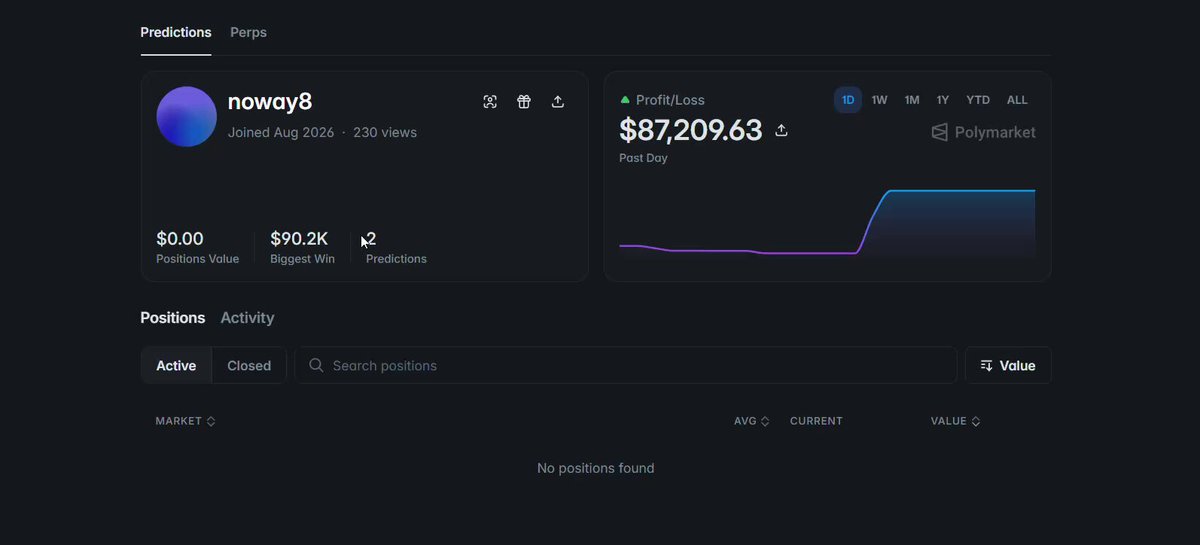The width and height of the screenshot is (1200, 545).
Task: Sort by the AVG column header
Action: (x=751, y=421)
